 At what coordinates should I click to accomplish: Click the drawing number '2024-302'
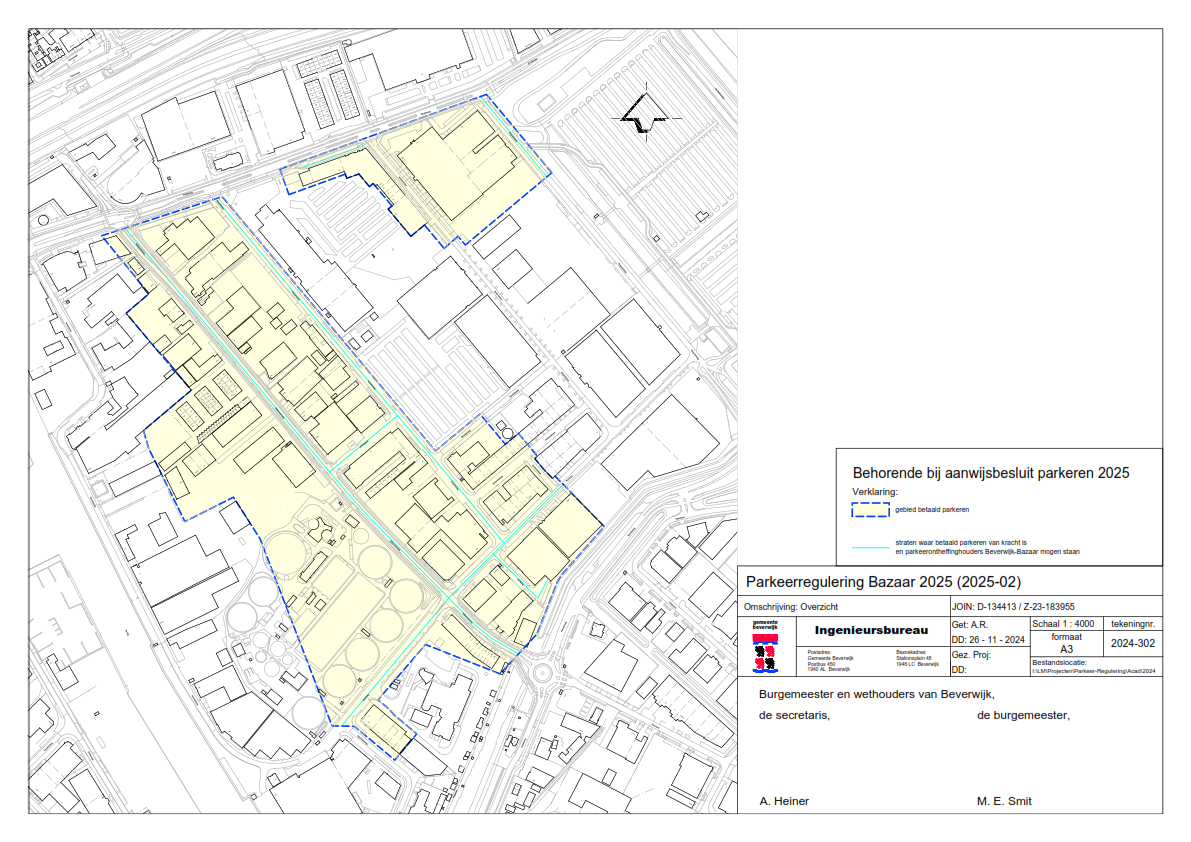1131,645
